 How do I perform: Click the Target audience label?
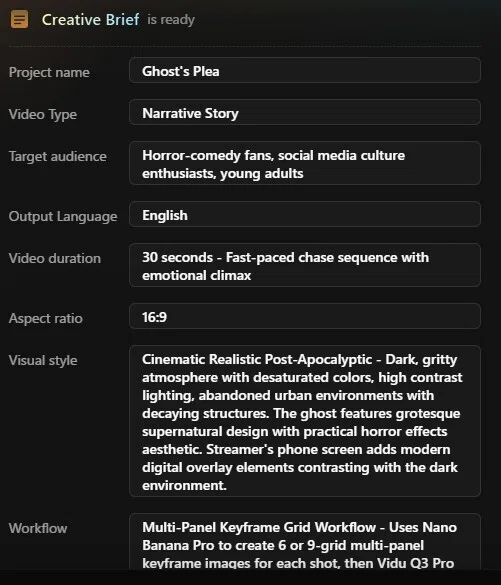tap(58, 156)
